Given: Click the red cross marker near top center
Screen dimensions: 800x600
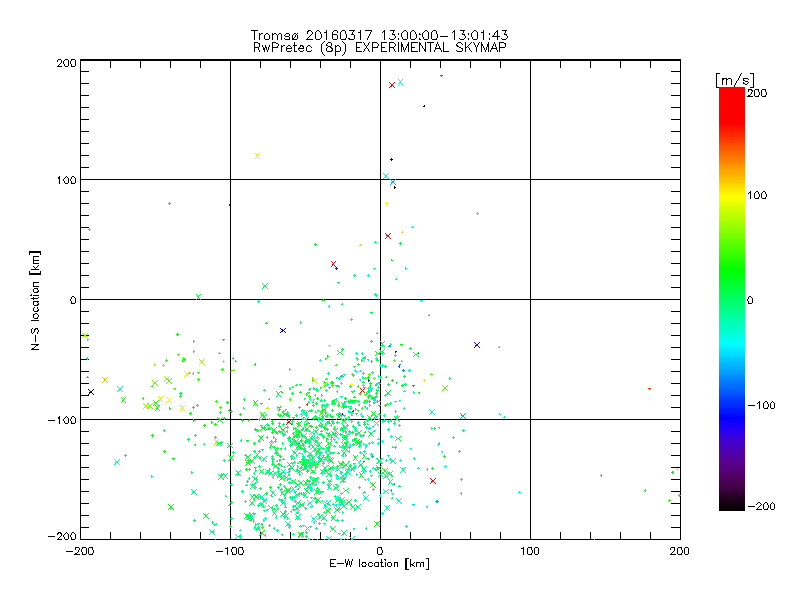Looking at the screenshot, I should click(392, 85).
